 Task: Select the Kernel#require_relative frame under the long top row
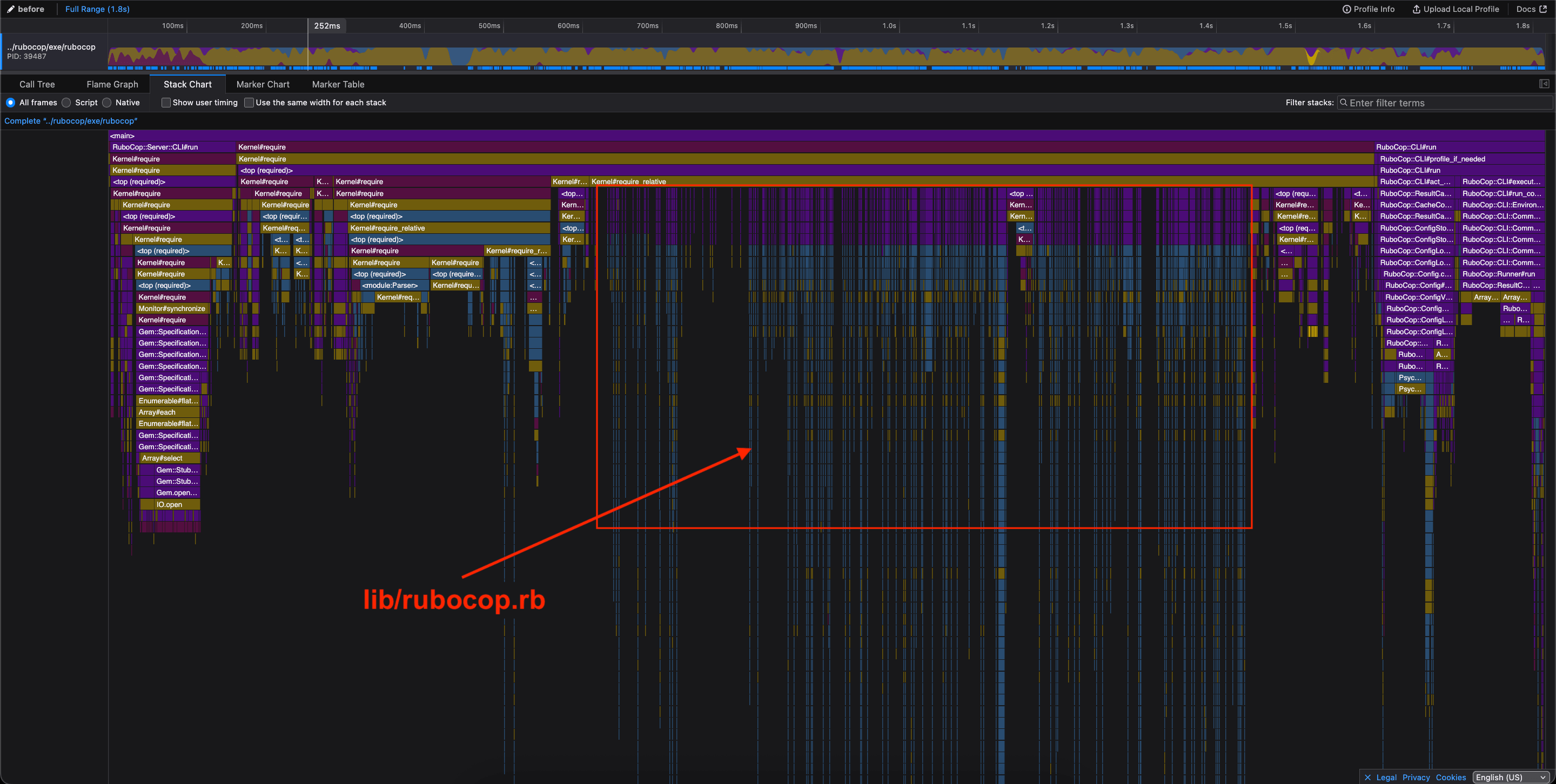[x=982, y=181]
